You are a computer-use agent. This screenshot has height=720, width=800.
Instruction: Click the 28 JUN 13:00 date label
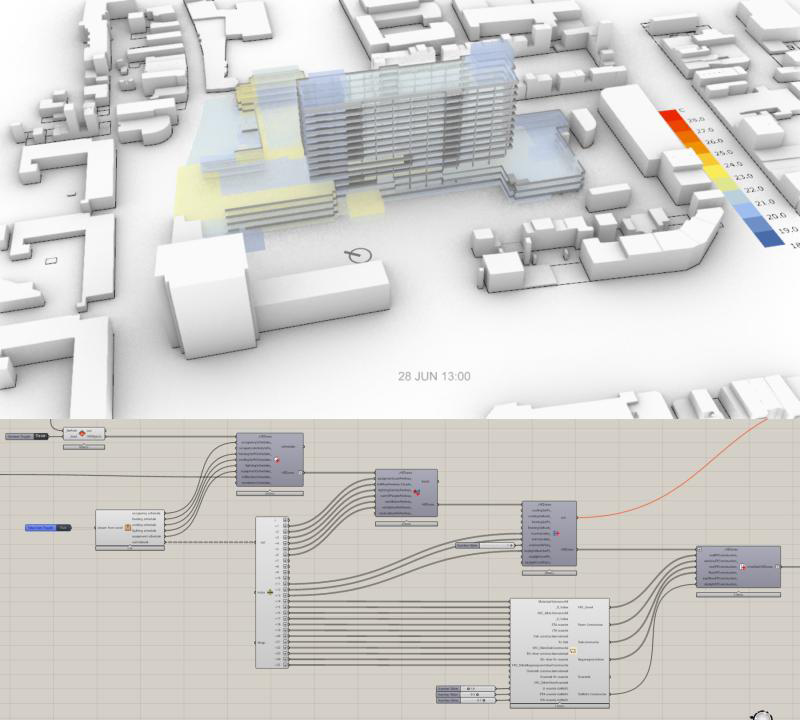tap(434, 377)
